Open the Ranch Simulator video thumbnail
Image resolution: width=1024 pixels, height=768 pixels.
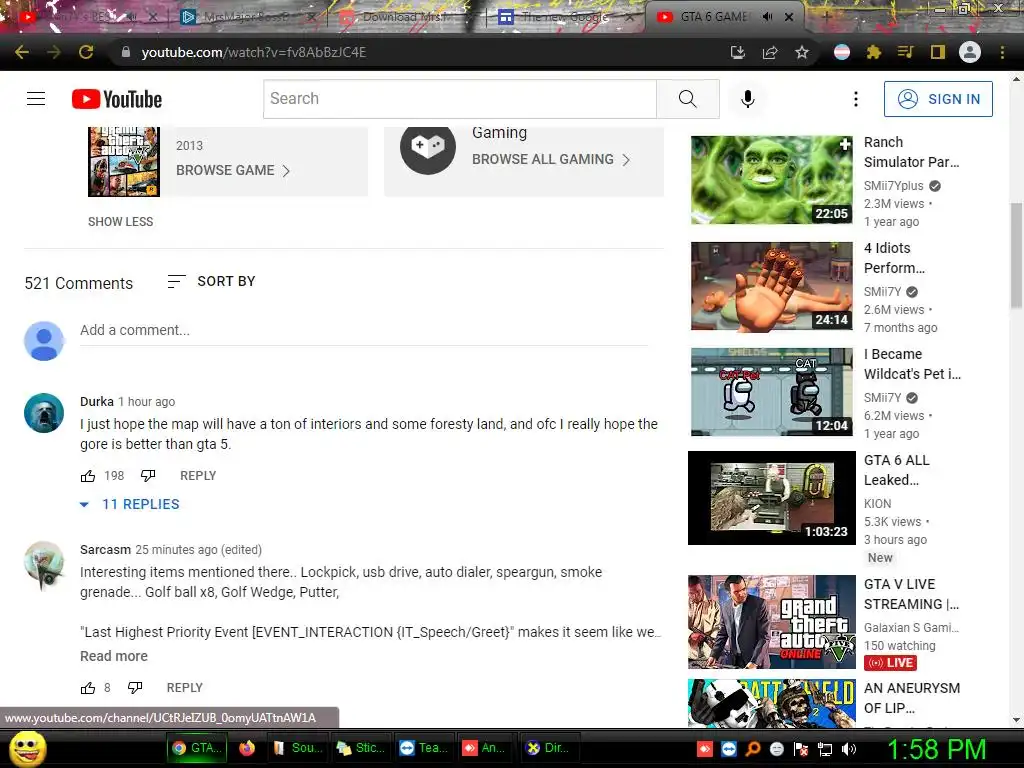point(772,180)
